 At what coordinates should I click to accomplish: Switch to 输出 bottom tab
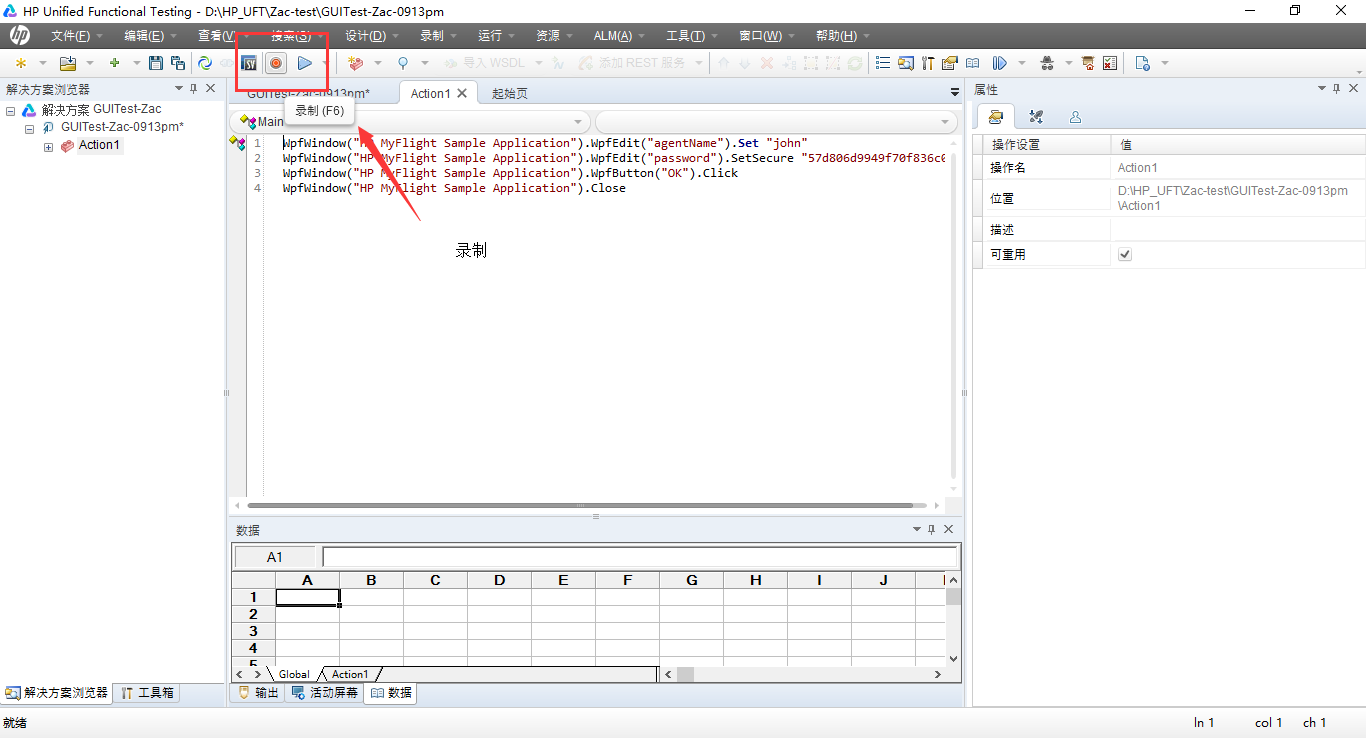tap(258, 692)
